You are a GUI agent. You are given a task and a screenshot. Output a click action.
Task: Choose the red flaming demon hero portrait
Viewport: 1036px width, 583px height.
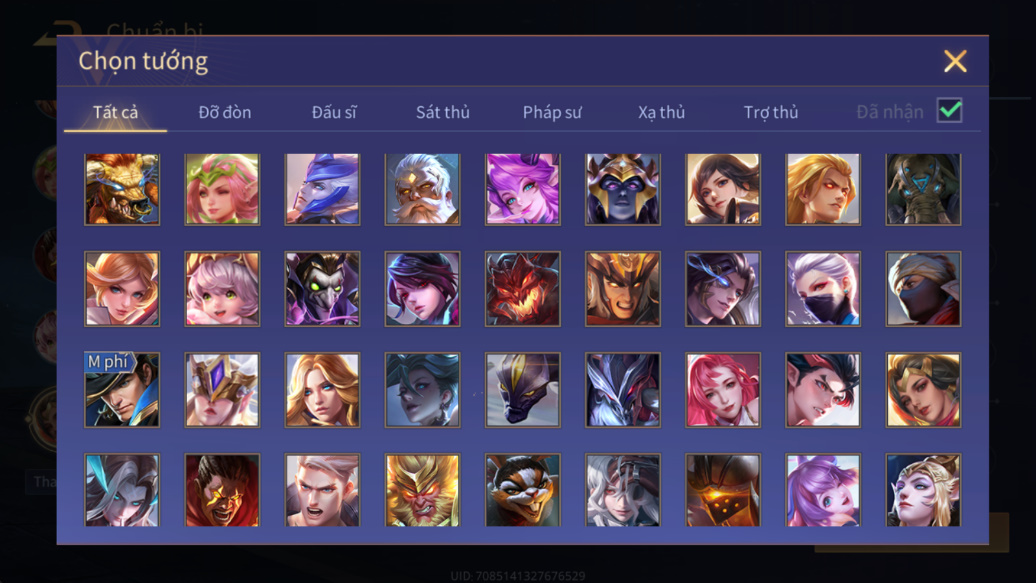click(523, 289)
